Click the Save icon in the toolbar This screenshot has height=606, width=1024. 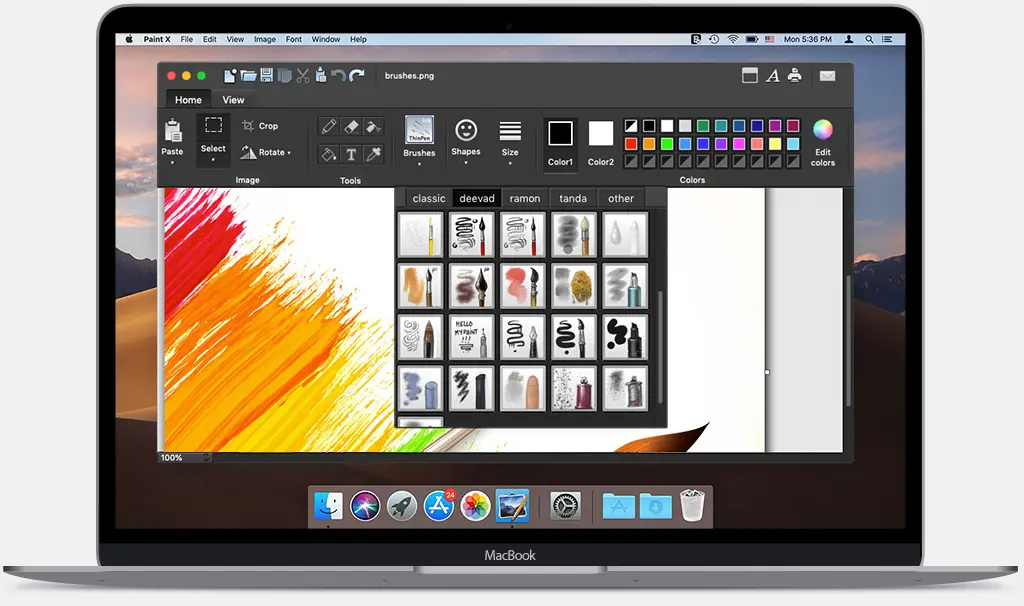point(266,75)
